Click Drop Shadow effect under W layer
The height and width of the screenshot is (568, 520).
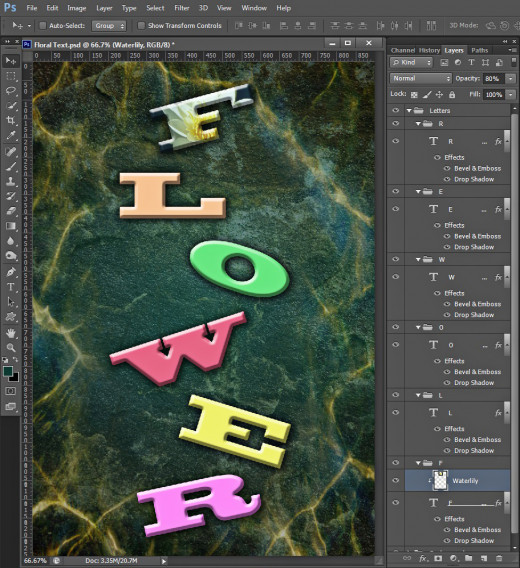coord(474,315)
